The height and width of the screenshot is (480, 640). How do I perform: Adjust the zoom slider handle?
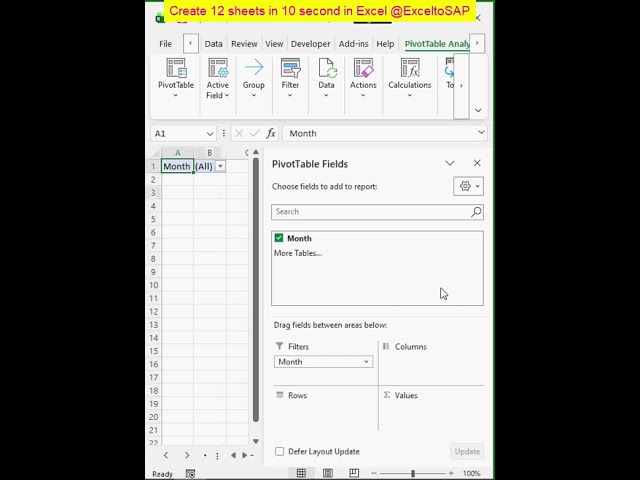point(413,473)
